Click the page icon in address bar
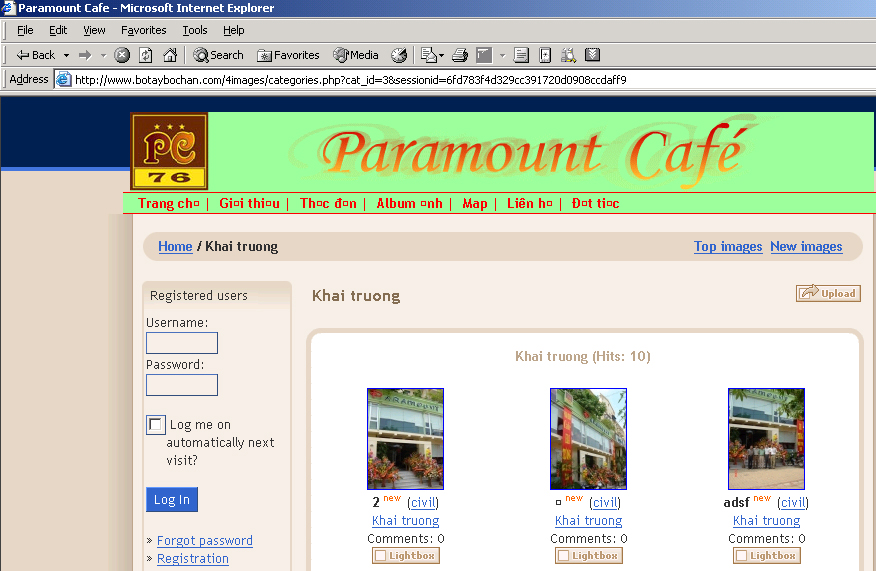The width and height of the screenshot is (876, 571). click(x=64, y=79)
